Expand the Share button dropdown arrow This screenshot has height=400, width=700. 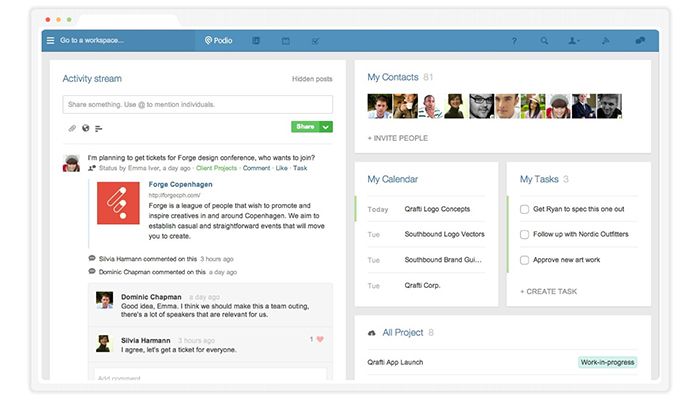327,127
